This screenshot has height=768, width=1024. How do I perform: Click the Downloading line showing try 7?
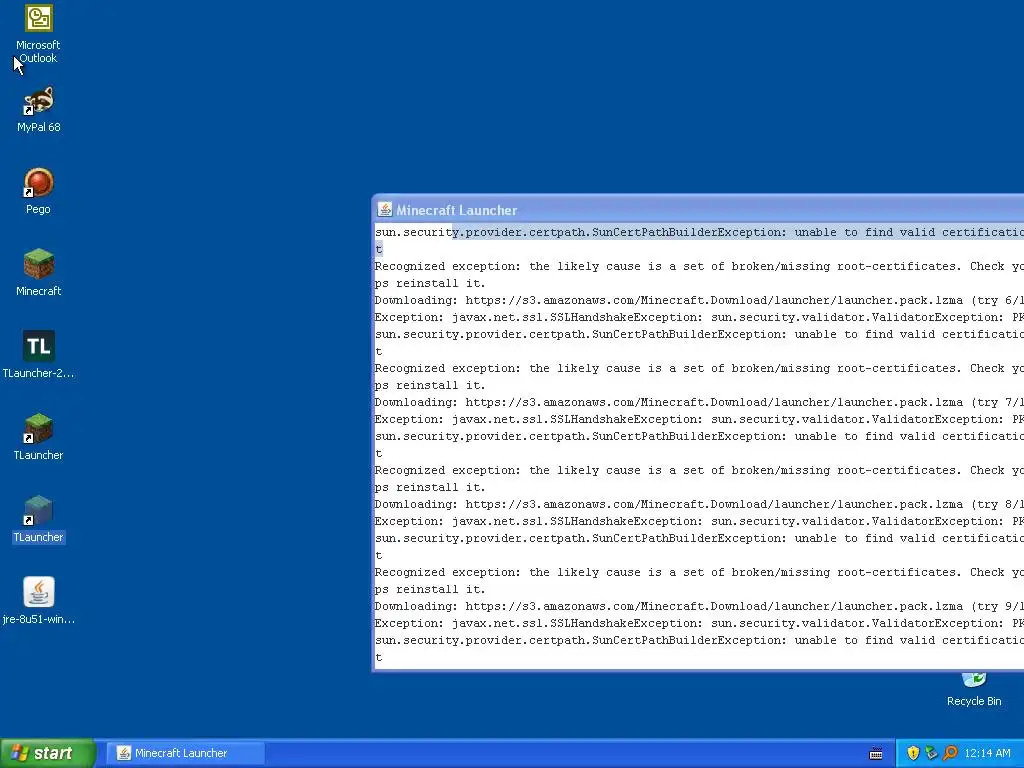699,402
